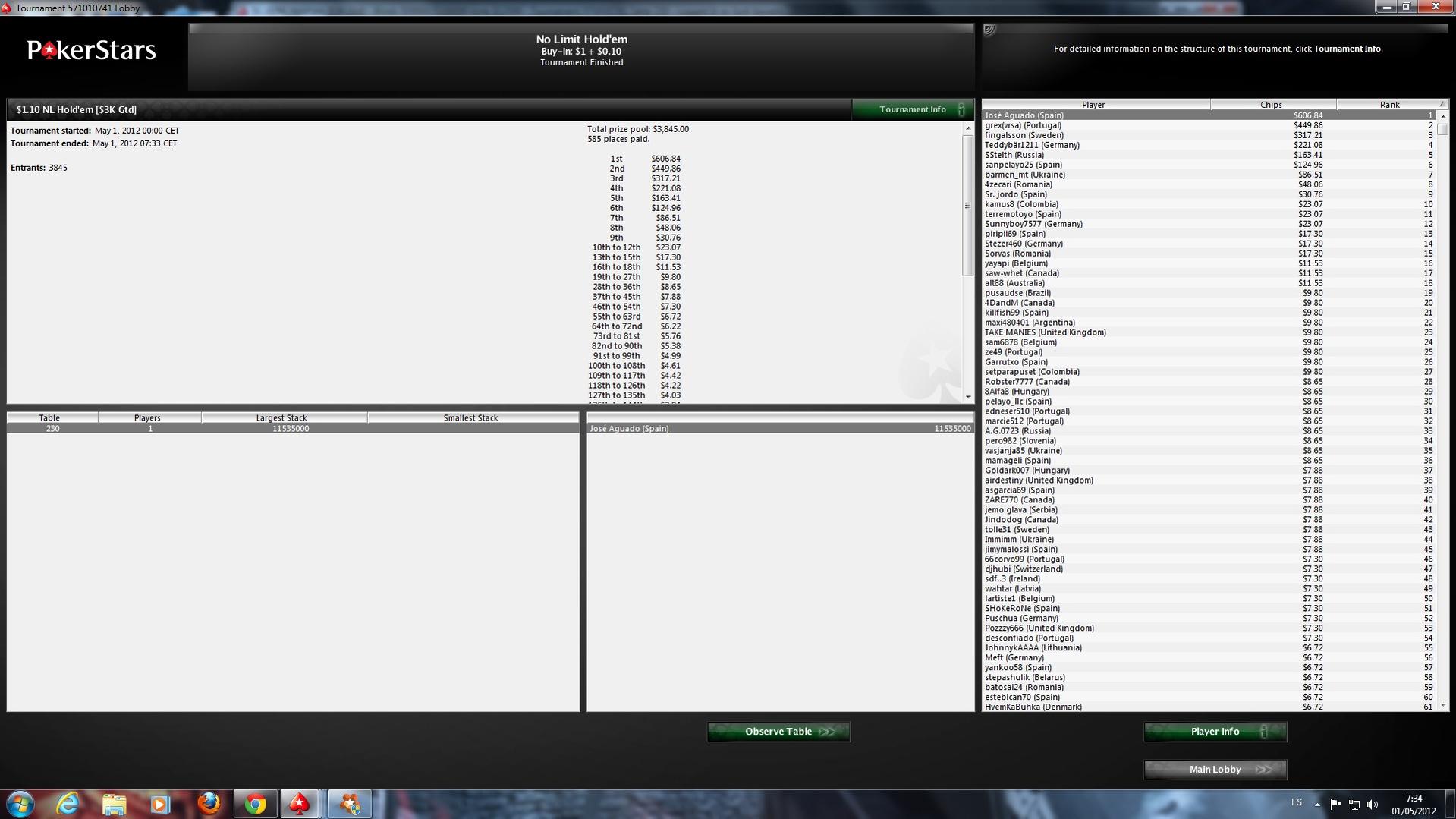Click ES language indicator in tray
This screenshot has height=819, width=1456.
pos(1297,802)
